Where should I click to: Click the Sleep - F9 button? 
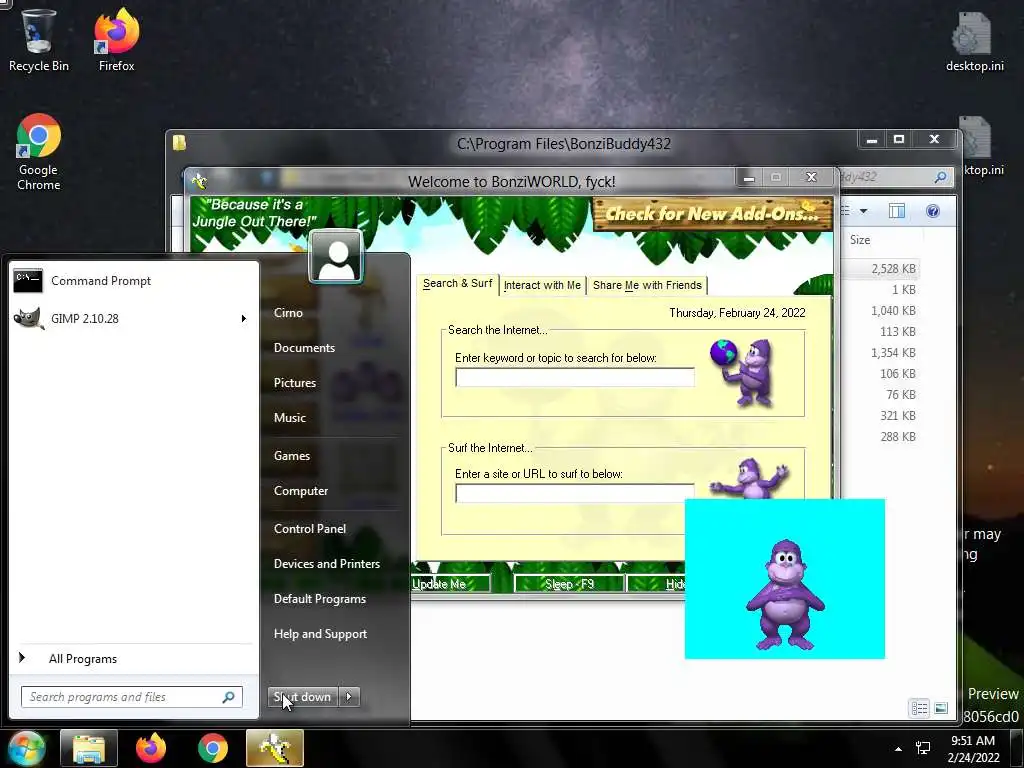569,584
